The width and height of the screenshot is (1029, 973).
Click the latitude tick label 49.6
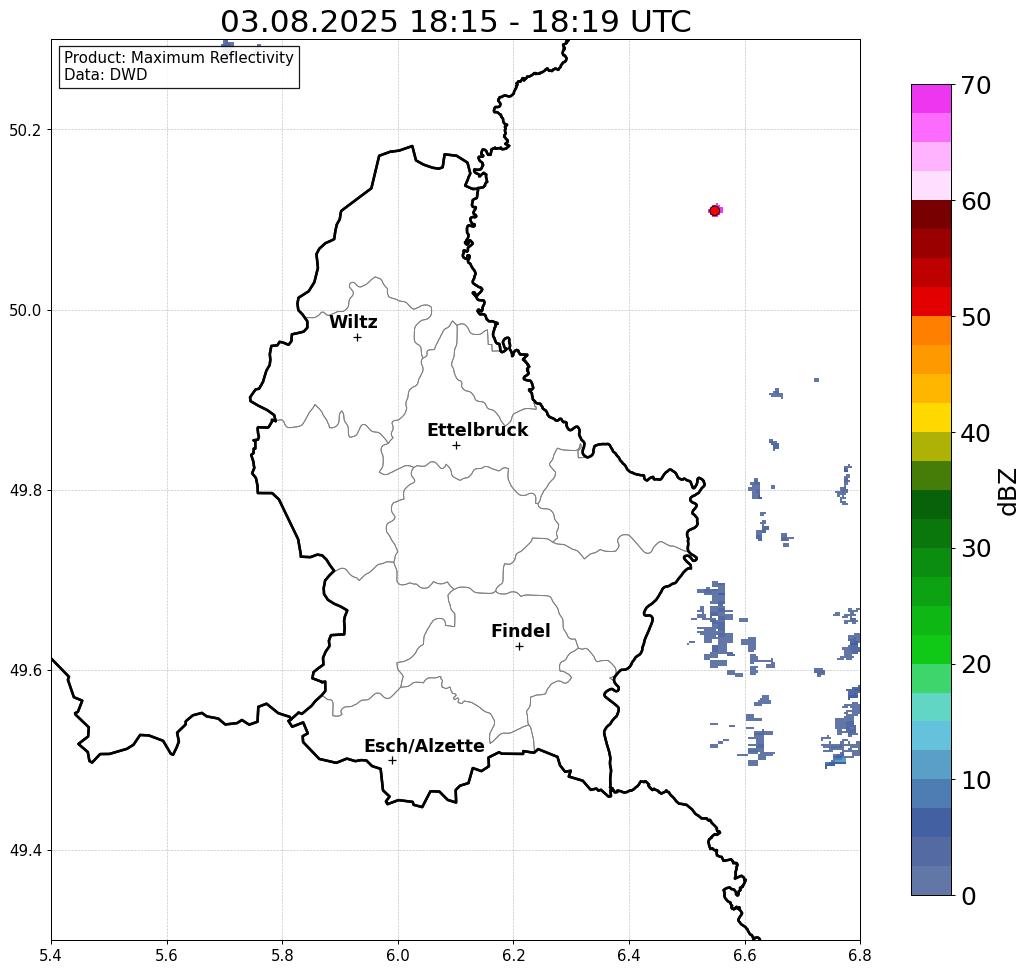[25, 671]
